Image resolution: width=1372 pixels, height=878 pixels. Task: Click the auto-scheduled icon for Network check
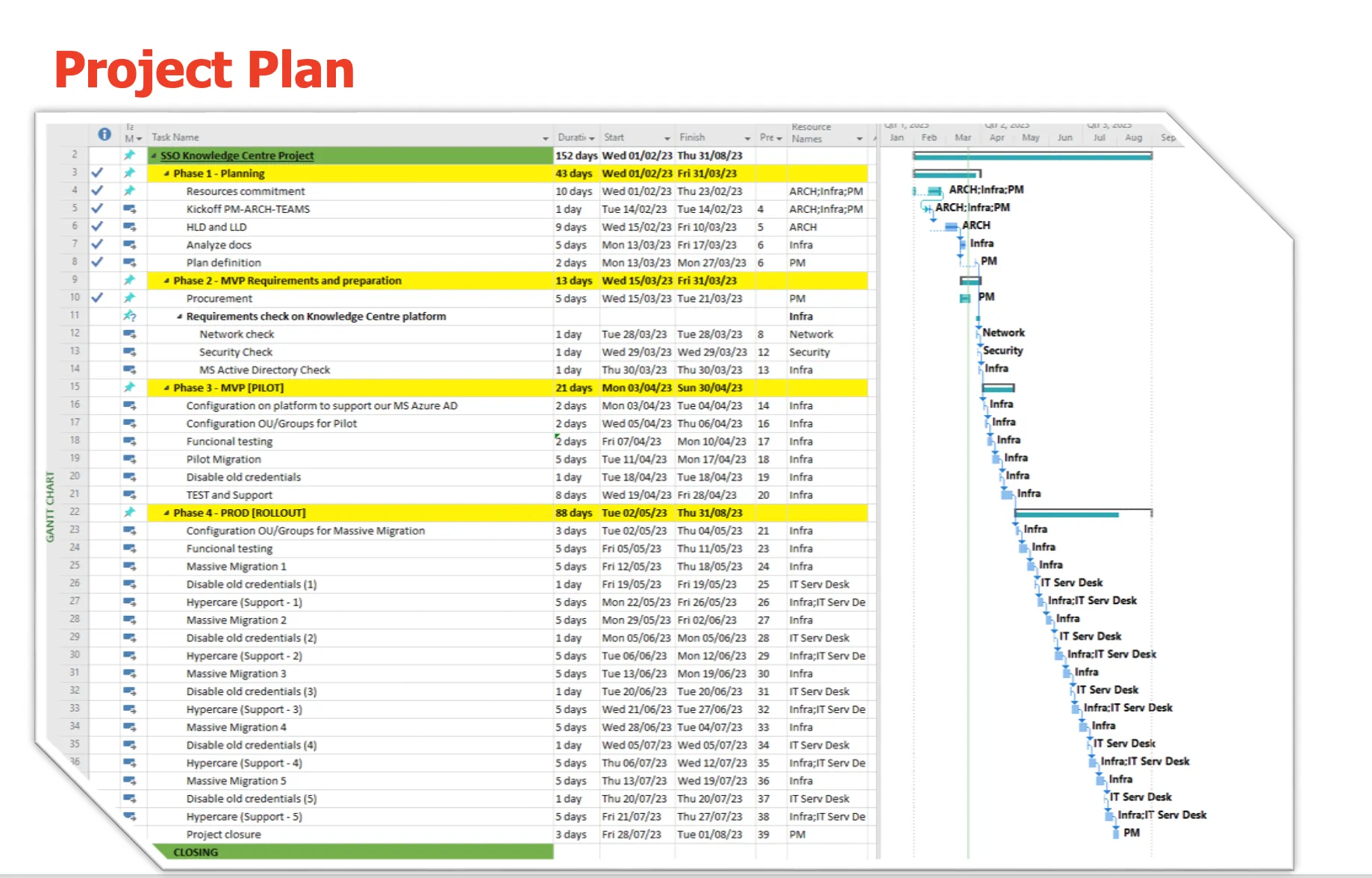point(131,334)
